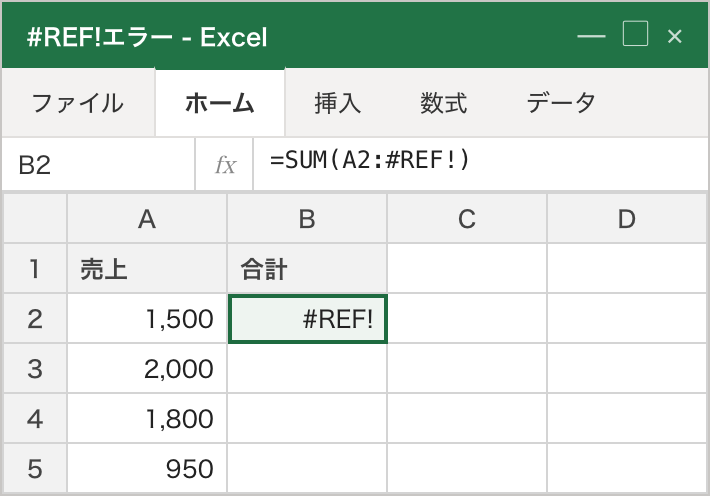
Task: Select cell with value 1,500
Action: [147, 319]
